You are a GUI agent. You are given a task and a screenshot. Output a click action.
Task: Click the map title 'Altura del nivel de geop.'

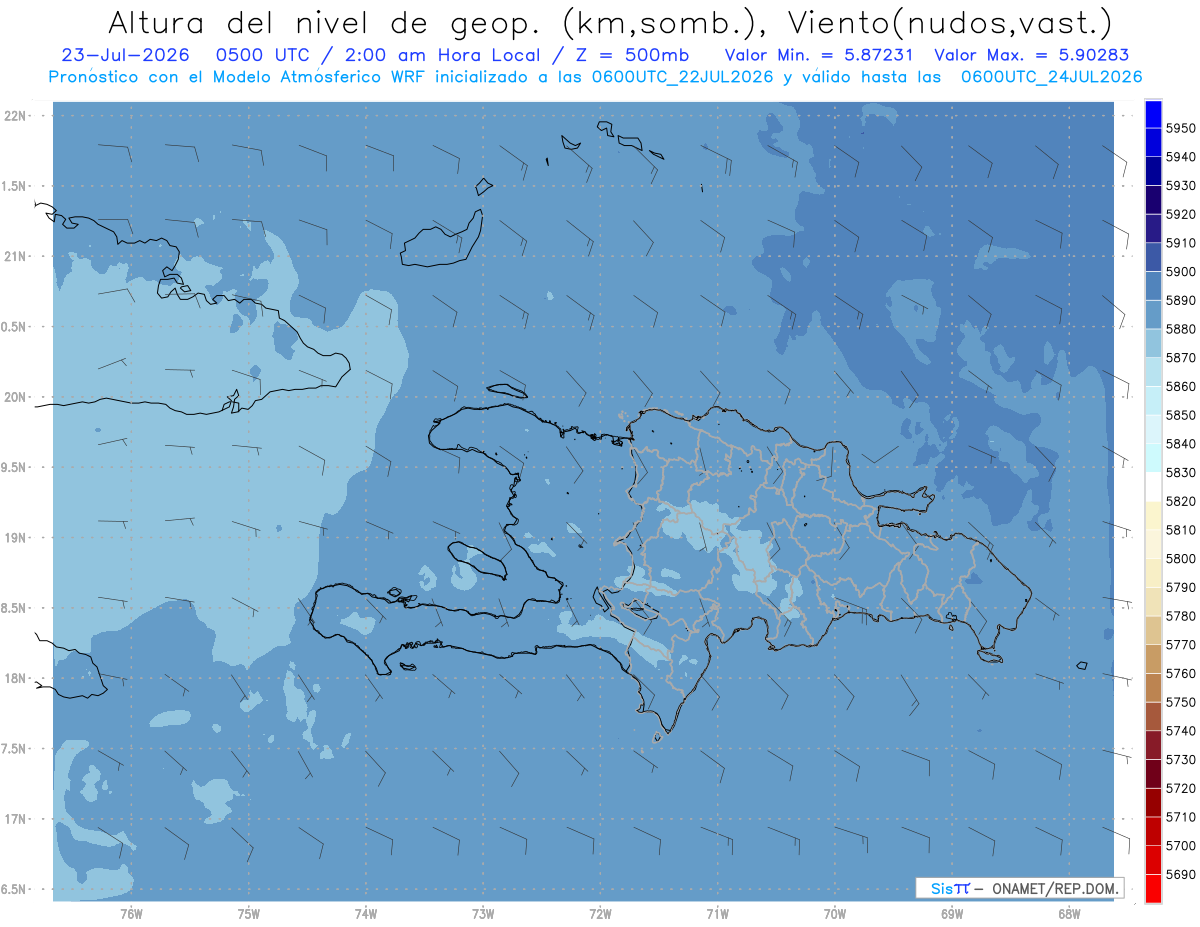coord(323,23)
